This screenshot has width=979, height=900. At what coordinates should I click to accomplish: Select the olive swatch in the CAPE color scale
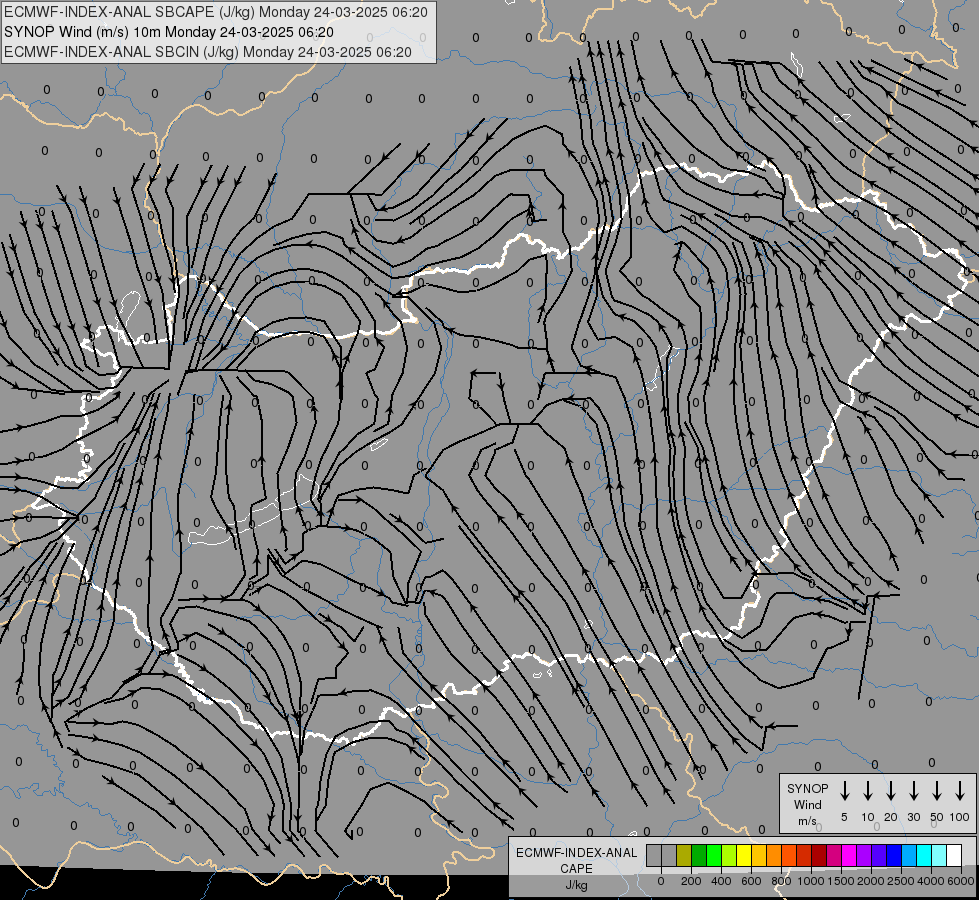(x=684, y=855)
